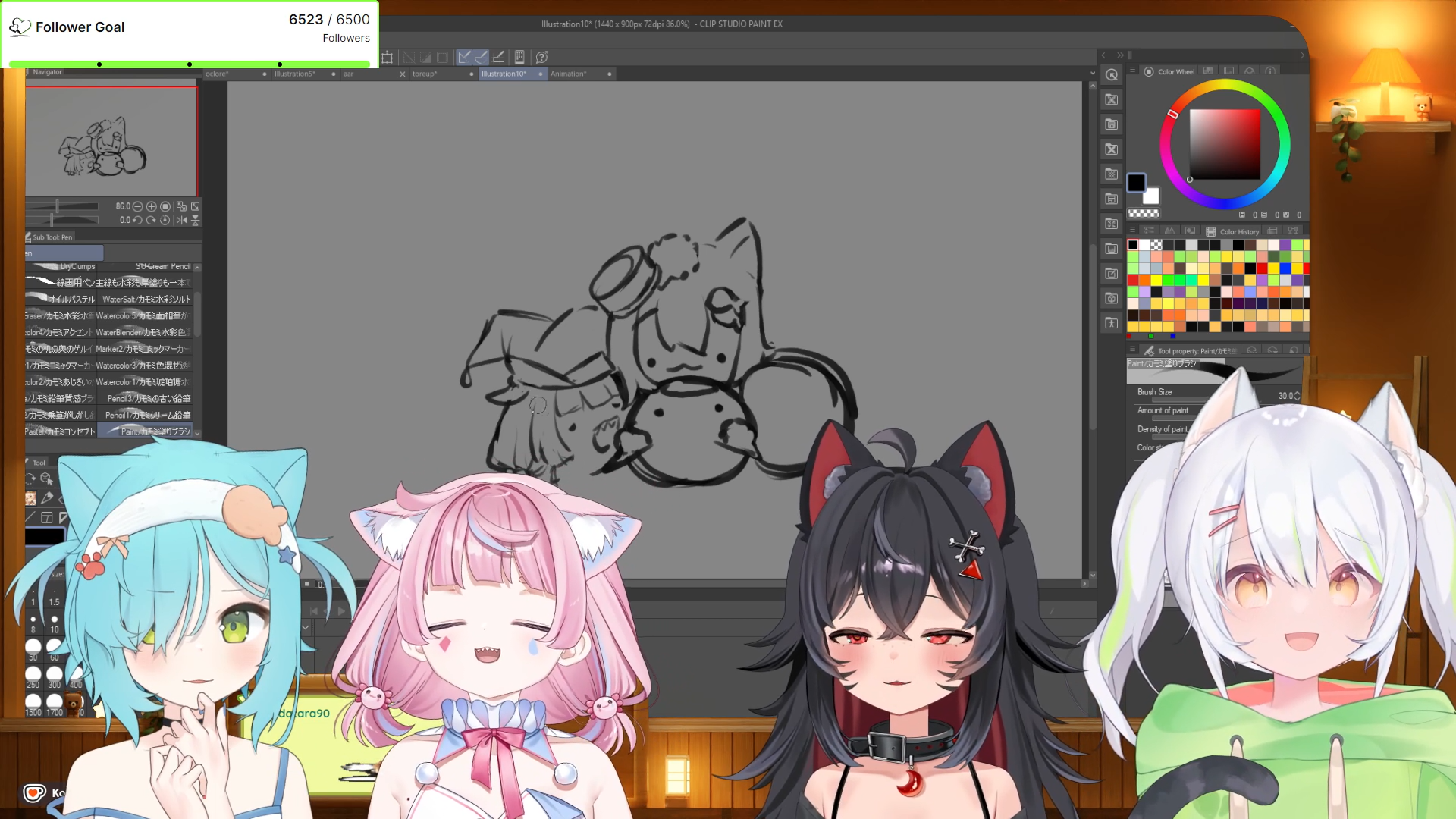Toggle Snap to Ruler in command bar

point(464,57)
